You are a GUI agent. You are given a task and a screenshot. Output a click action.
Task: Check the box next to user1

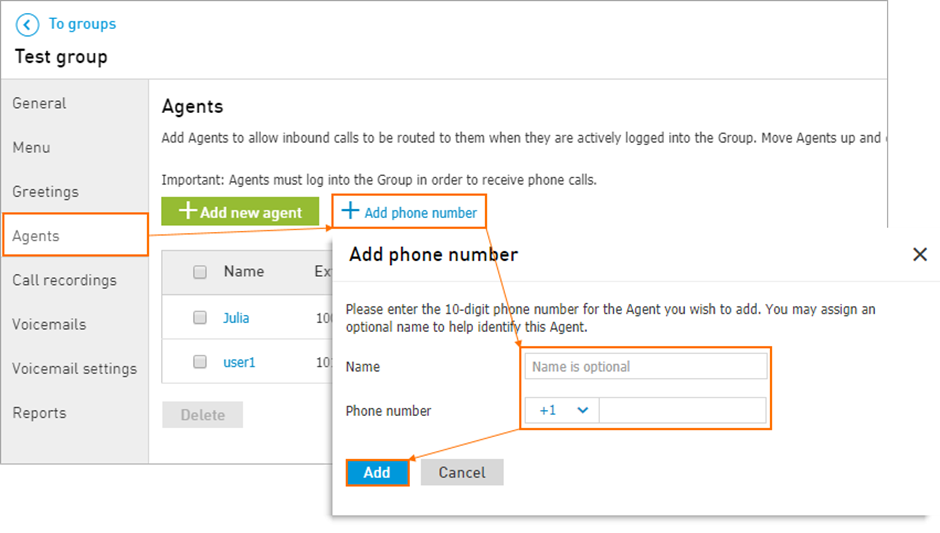[x=200, y=362]
